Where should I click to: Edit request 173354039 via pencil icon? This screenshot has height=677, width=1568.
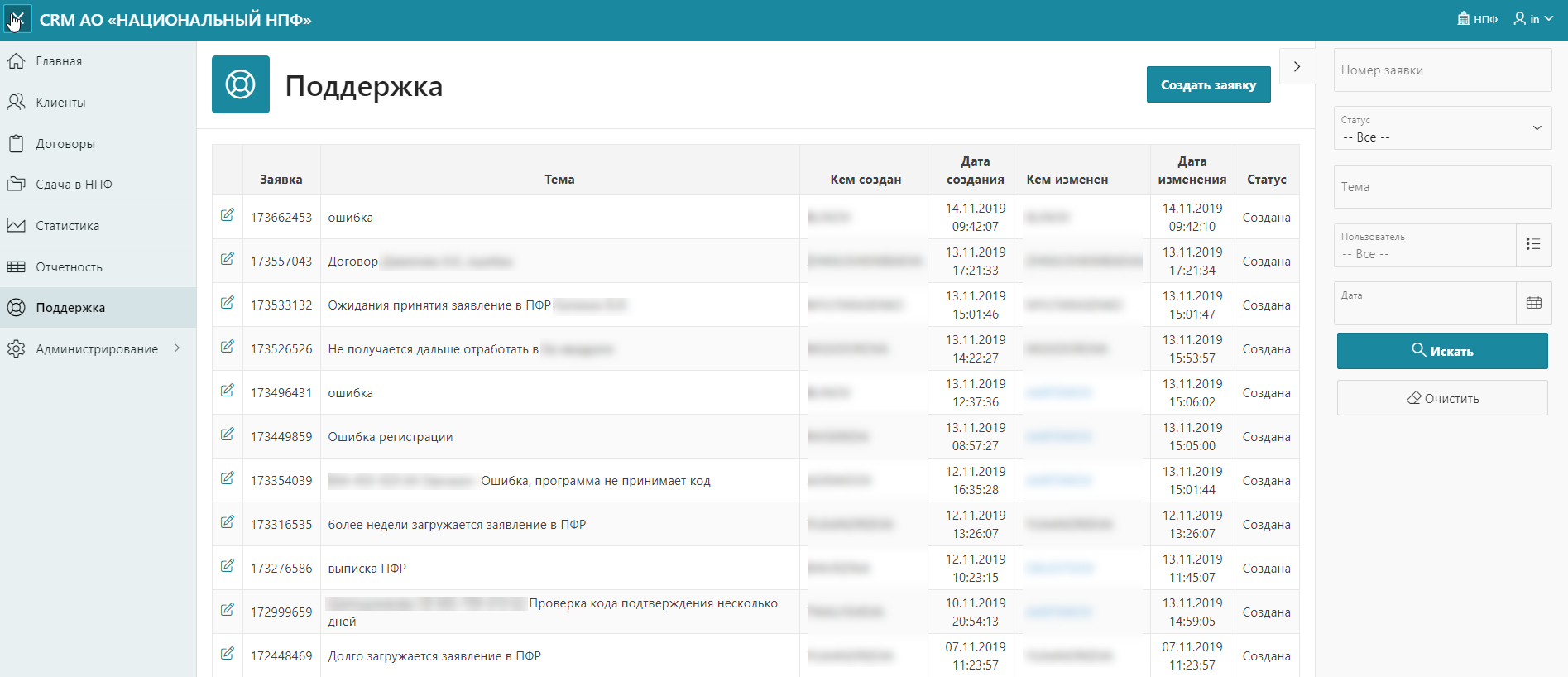(227, 478)
